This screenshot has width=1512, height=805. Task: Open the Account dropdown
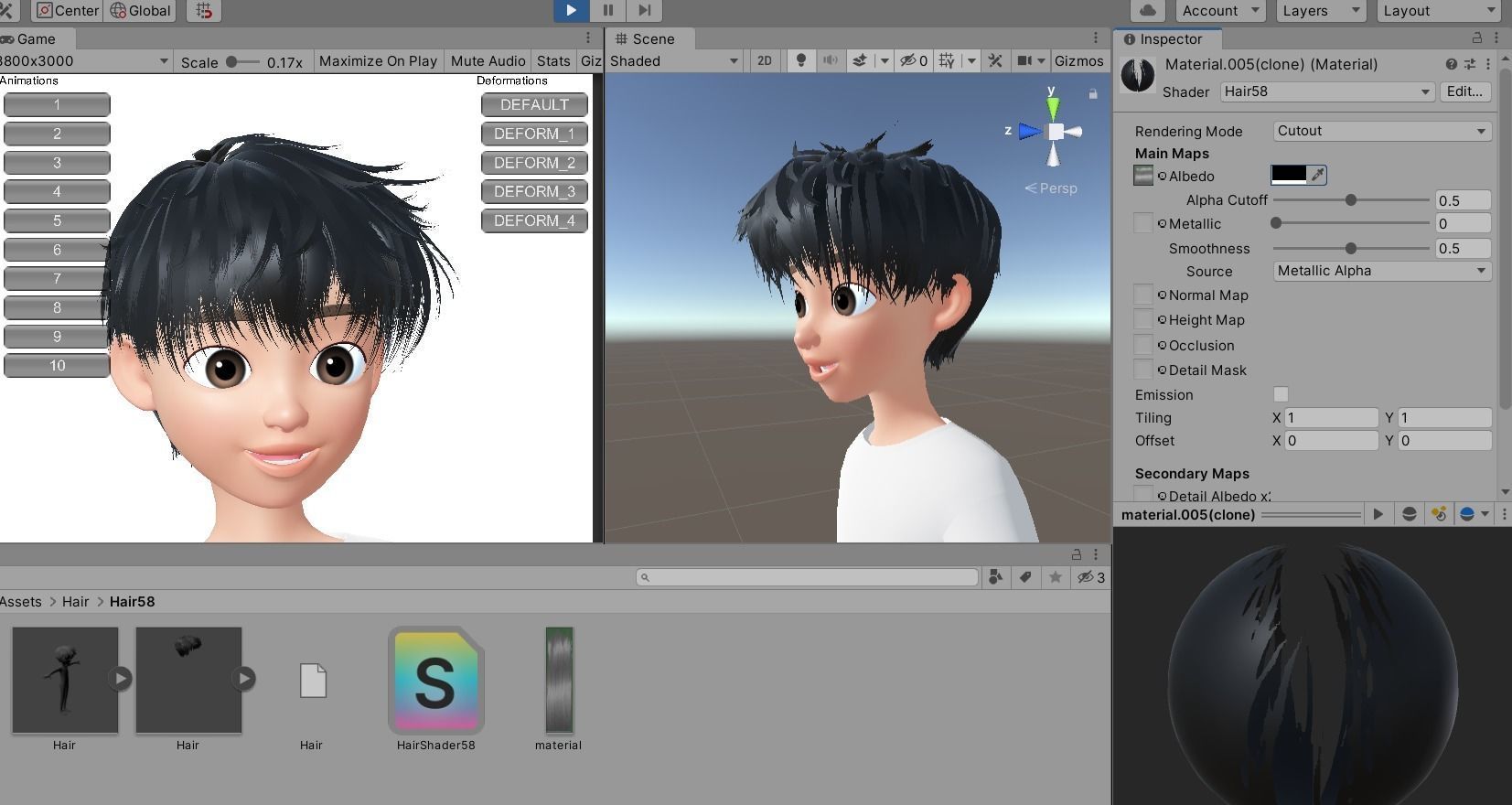(1219, 10)
